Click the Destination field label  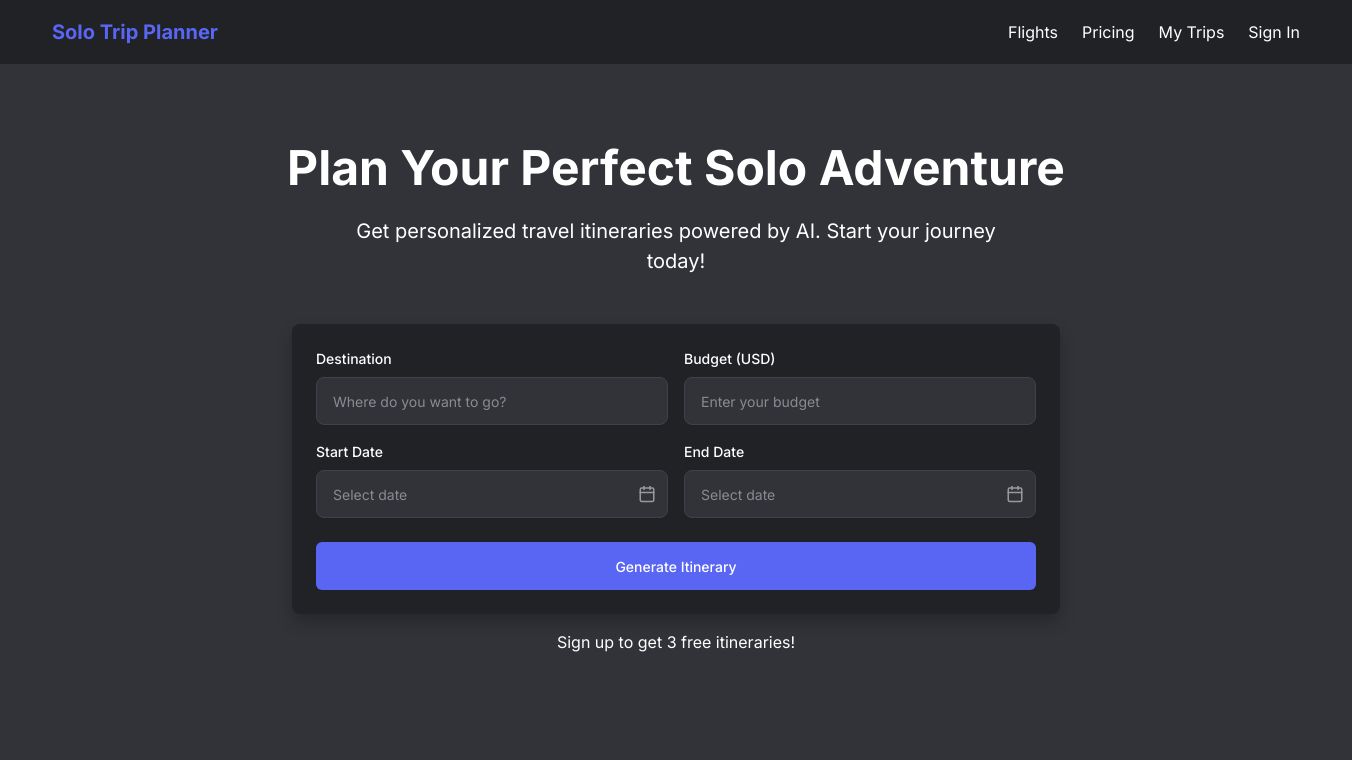354,359
